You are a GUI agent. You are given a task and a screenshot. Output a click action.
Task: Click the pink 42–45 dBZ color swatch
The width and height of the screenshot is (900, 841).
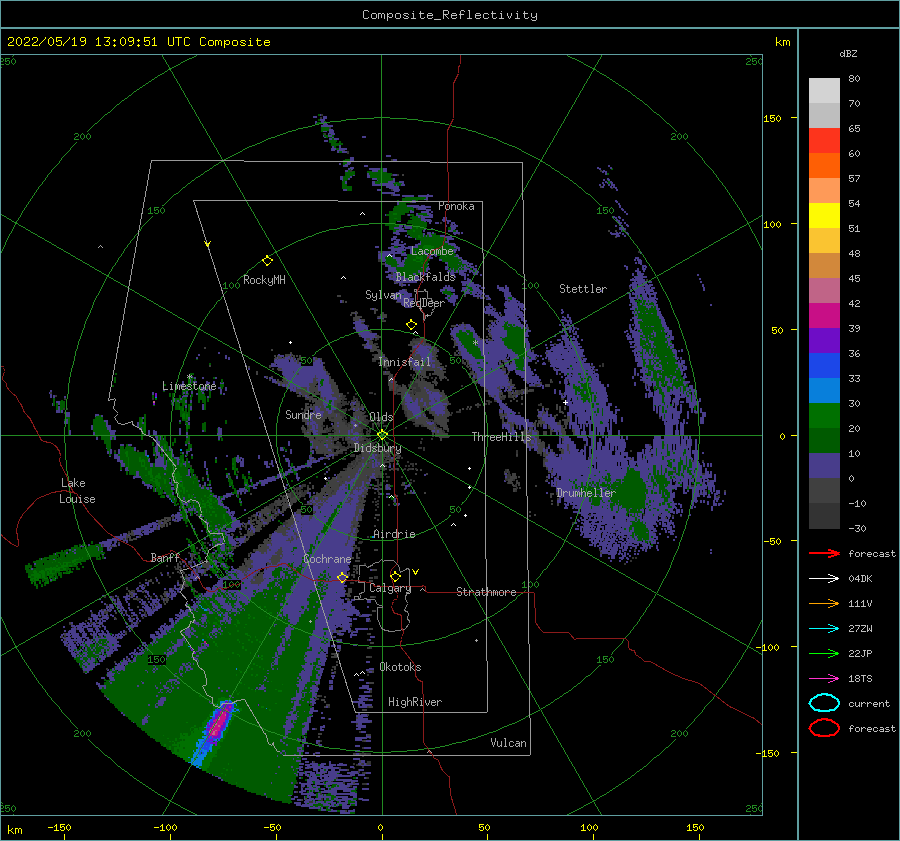click(824, 291)
